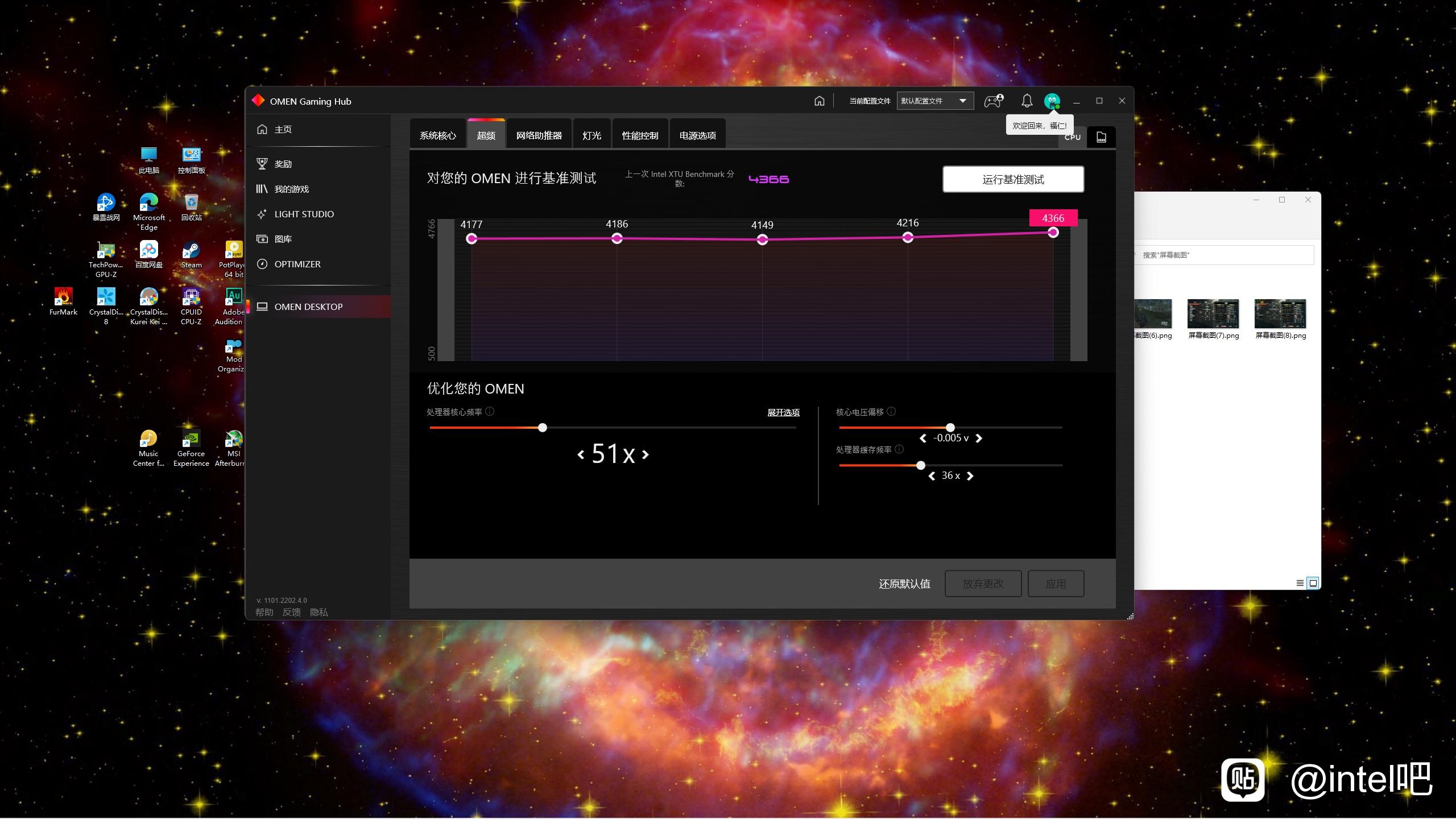The height and width of the screenshot is (819, 1456).
Task: Increase the 51x core multiplier with the right arrow
Action: 646,454
